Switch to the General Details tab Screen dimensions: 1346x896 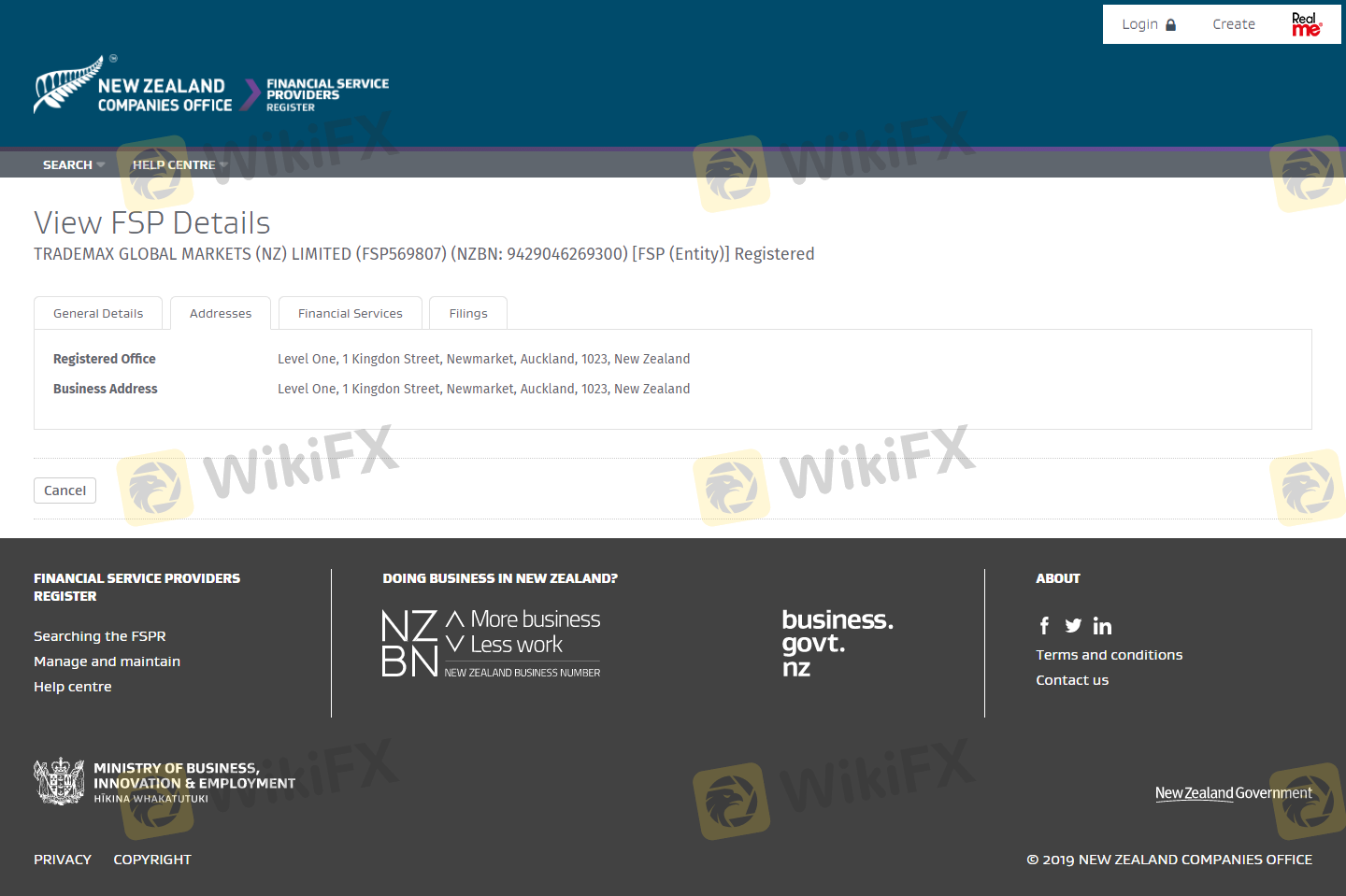point(98,314)
